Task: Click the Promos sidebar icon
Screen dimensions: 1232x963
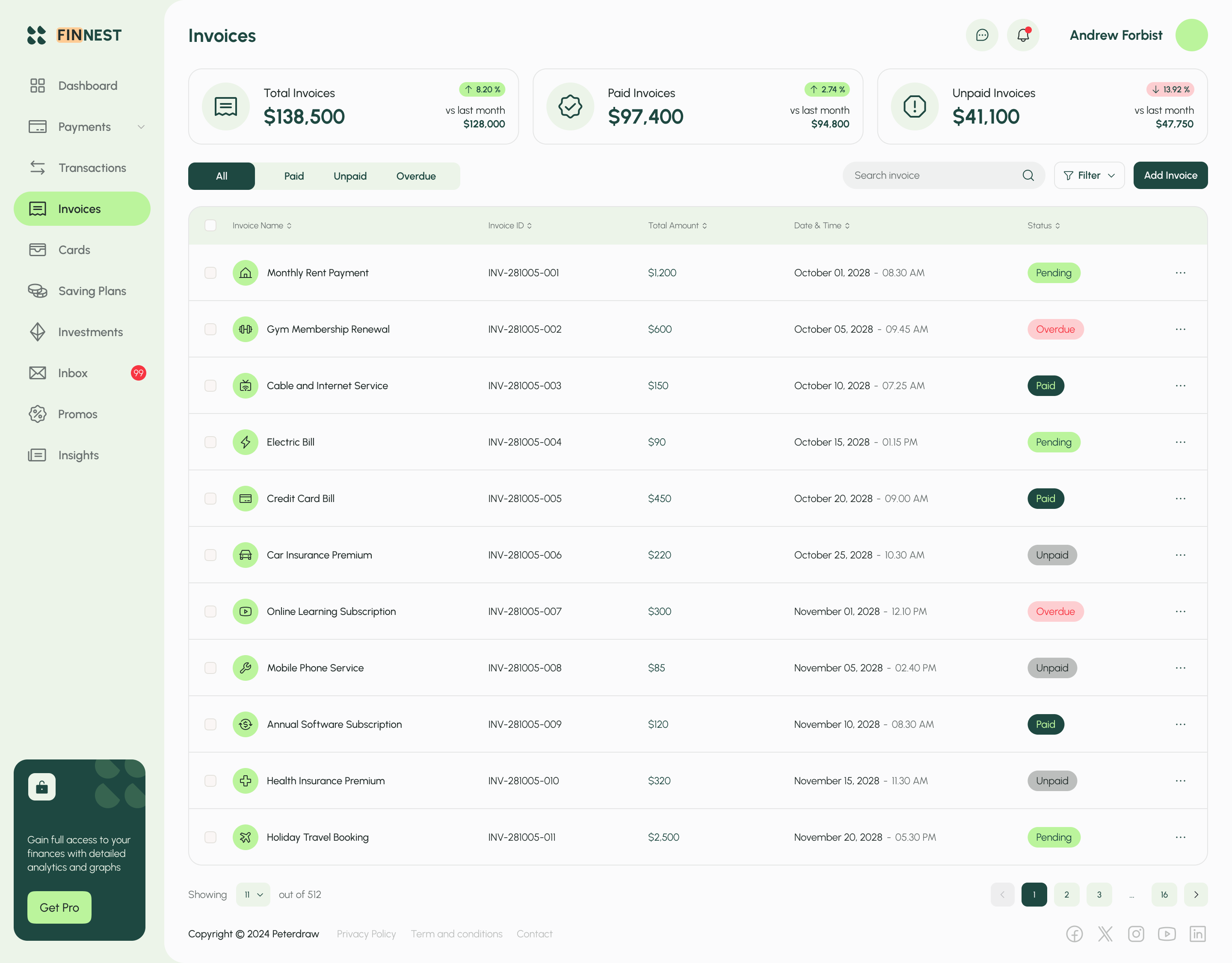Action: [x=37, y=414]
